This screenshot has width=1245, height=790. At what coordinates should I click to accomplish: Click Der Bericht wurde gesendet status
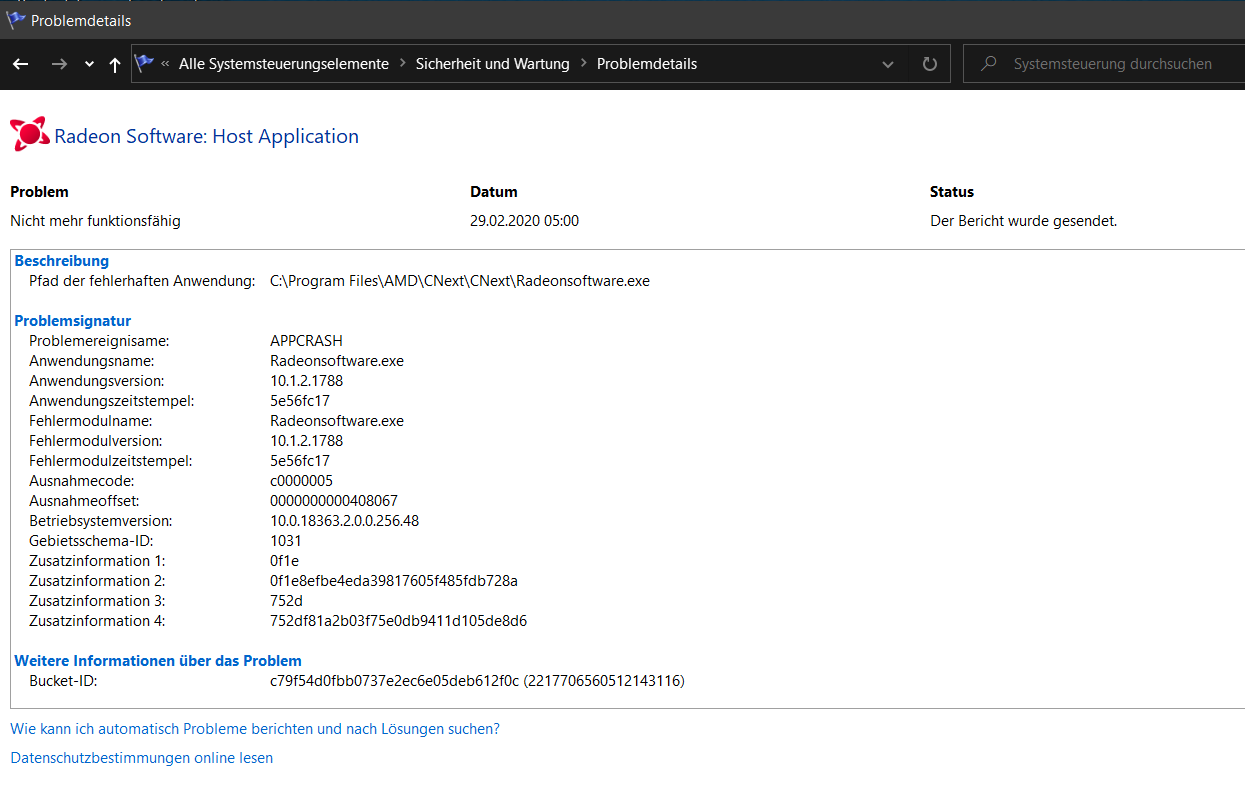(x=1023, y=221)
